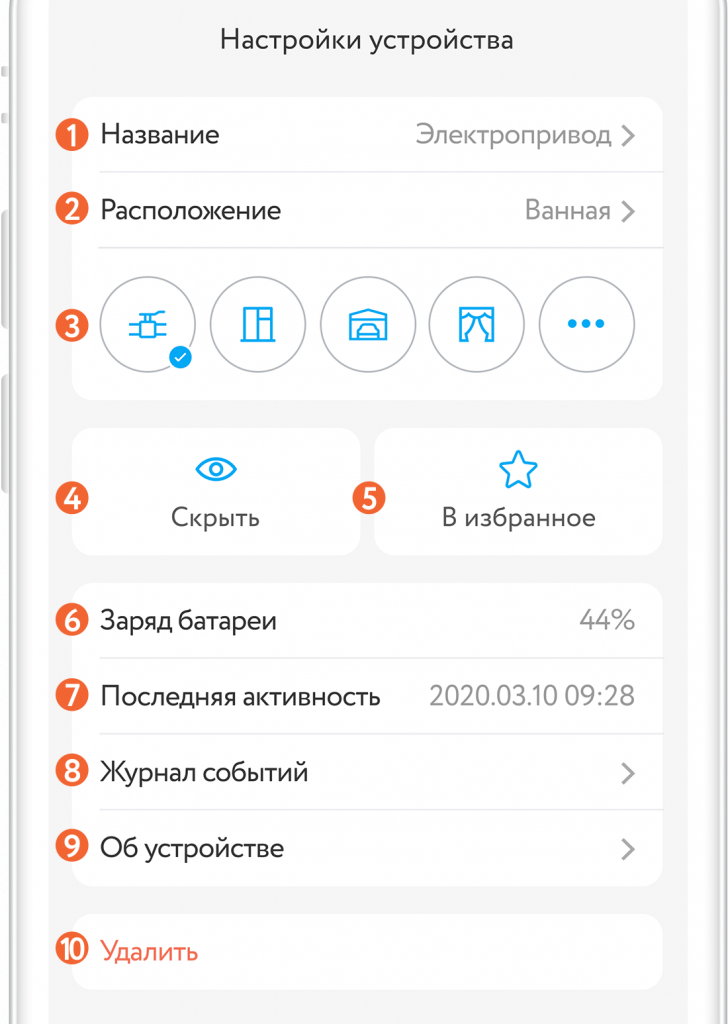Screen dimensions: 728x1024
Task: Click the blue checkmark badge on selected icon
Action: point(181,358)
